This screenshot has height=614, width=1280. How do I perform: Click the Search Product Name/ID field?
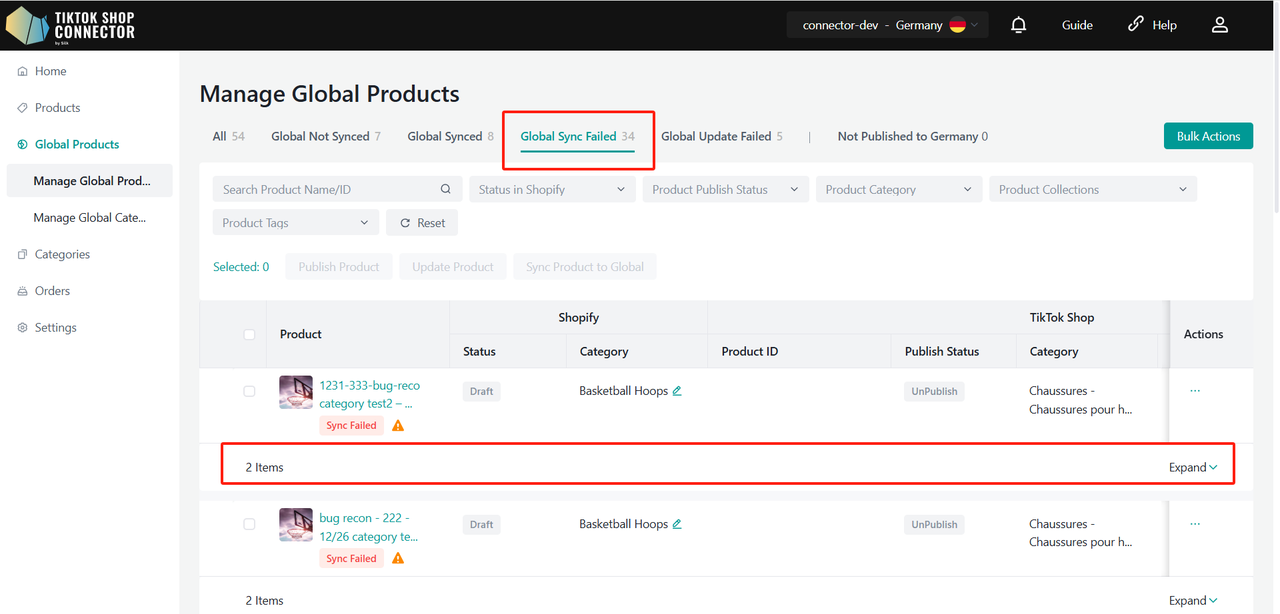[325, 189]
